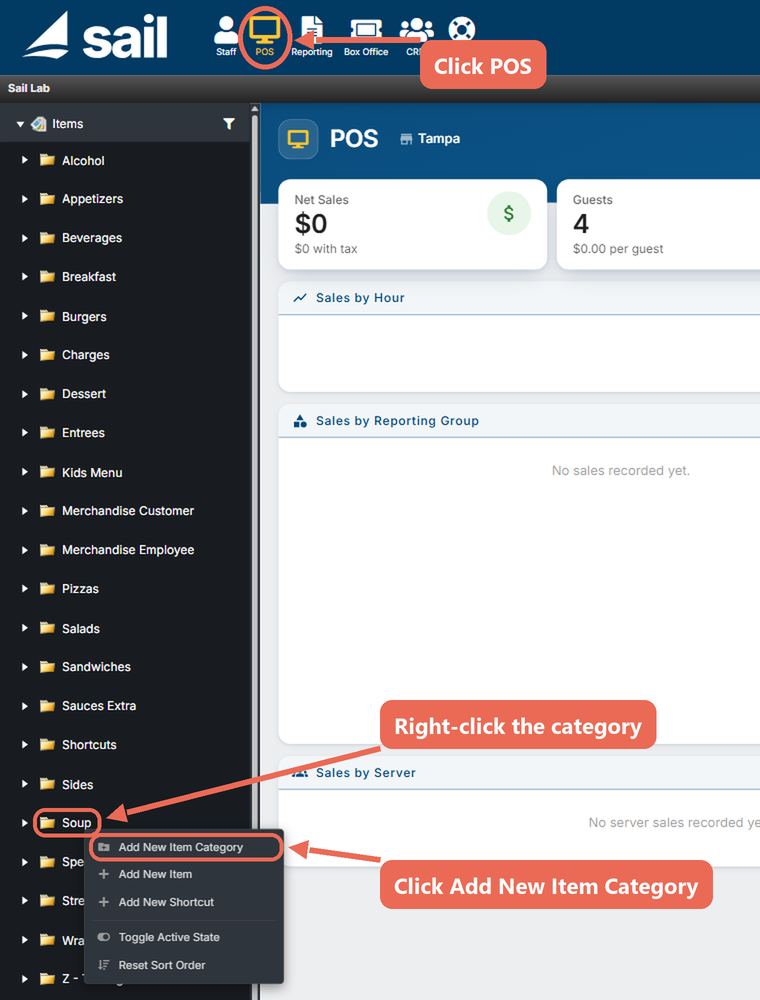Screen dimensions: 760x1000
Task: Click the filter funnel icon in Items header
Action: [229, 124]
